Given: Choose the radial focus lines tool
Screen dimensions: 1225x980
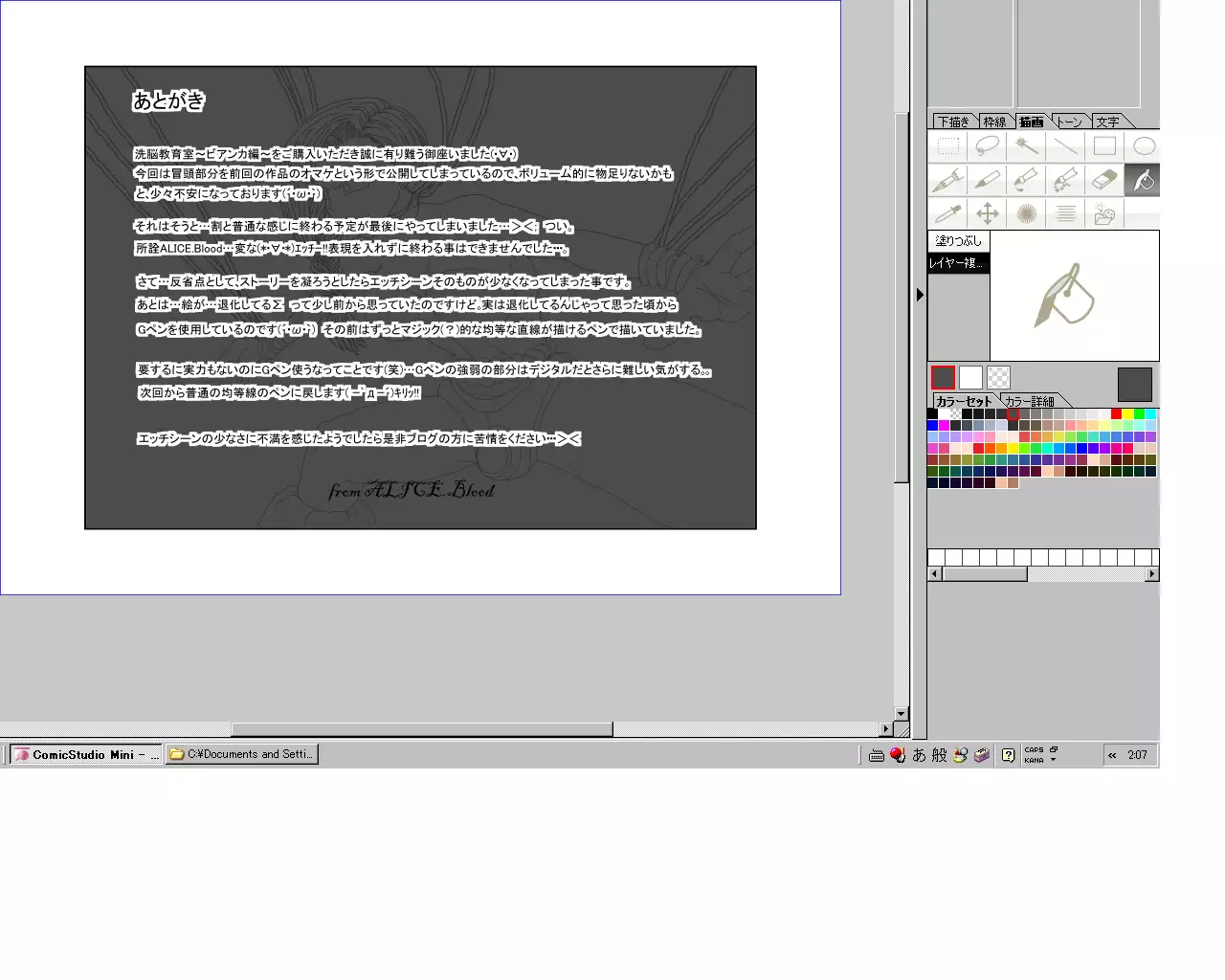Looking at the screenshot, I should pyautogui.click(x=1026, y=213).
